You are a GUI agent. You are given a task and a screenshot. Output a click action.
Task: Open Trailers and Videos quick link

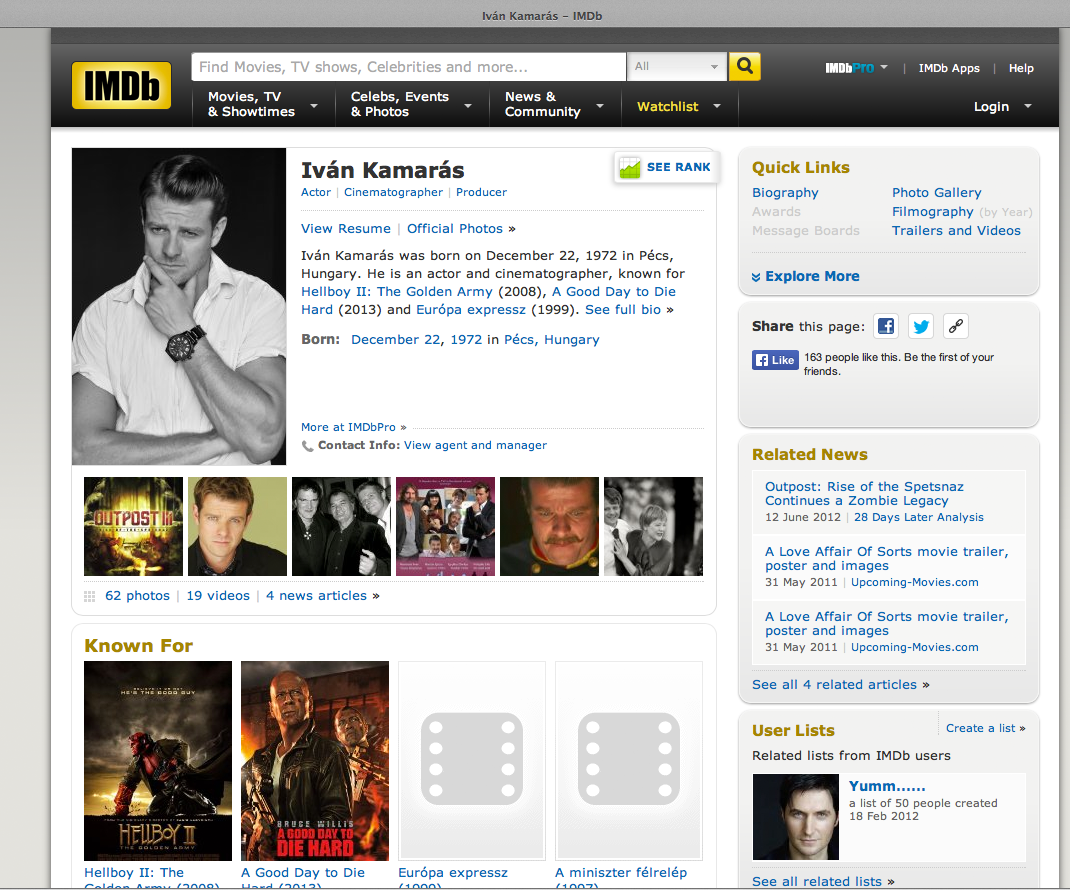[x=957, y=231]
